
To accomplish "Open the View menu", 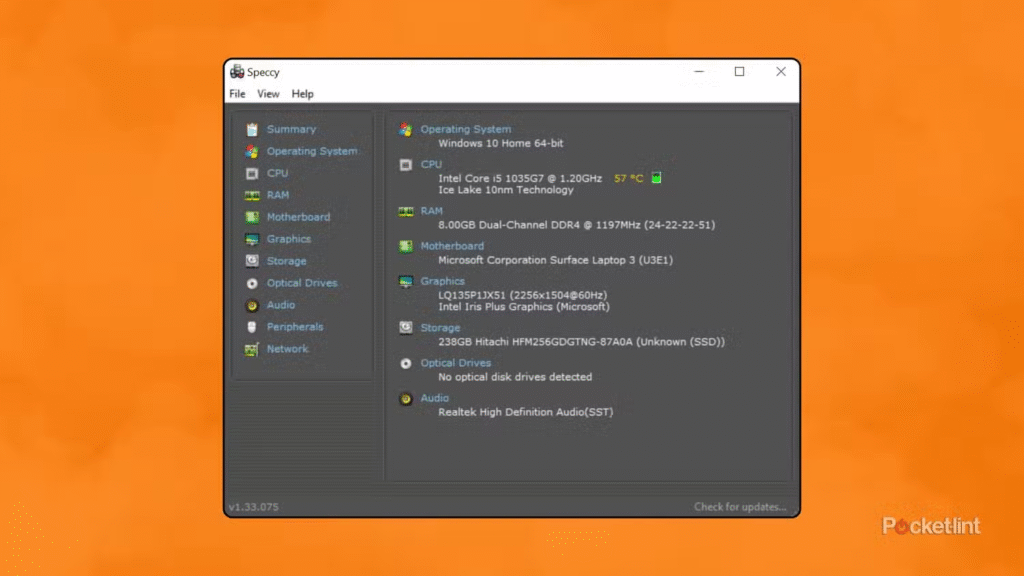I will click(x=268, y=94).
